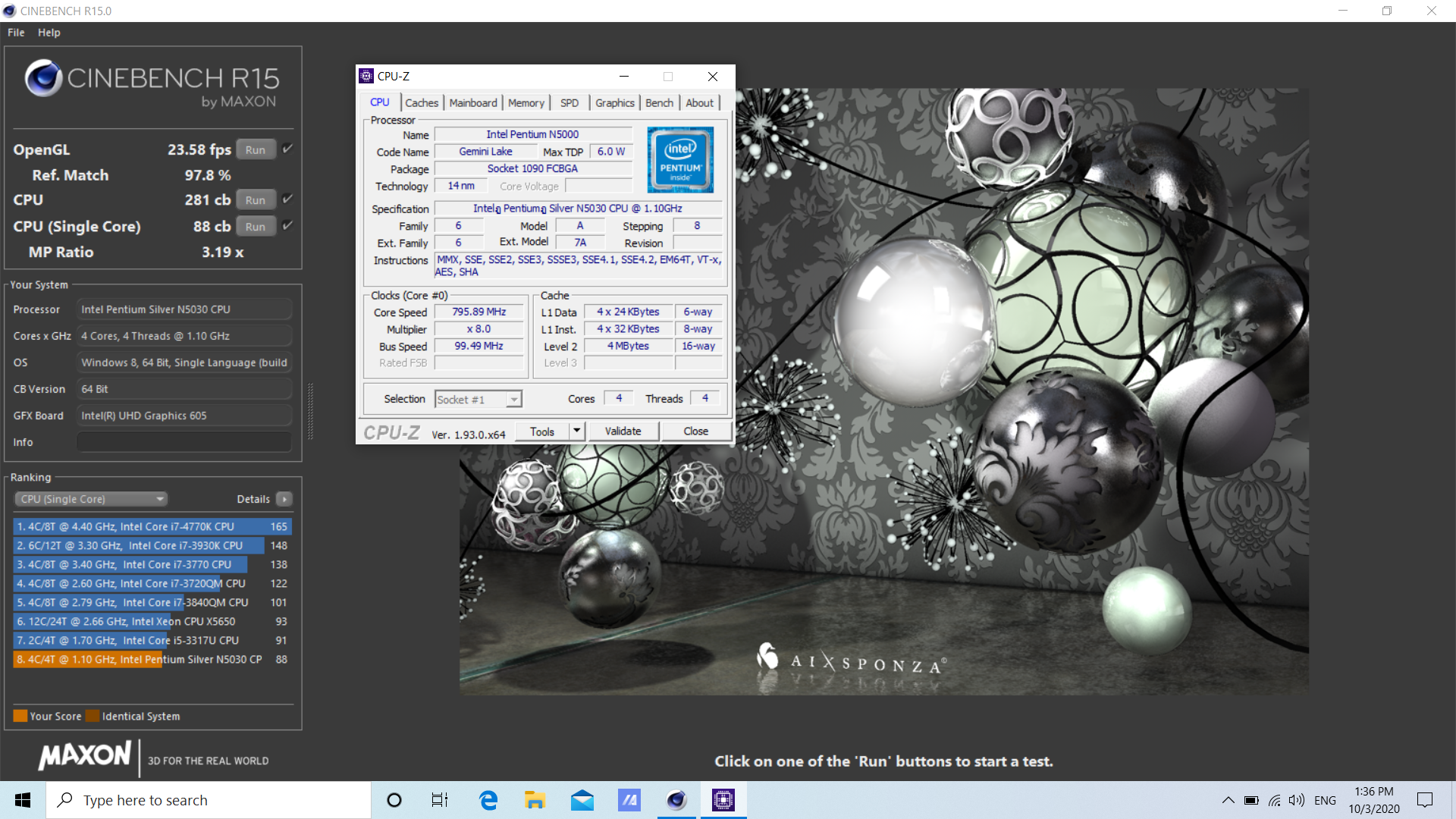Select the i5-3317U ranking row
This screenshot has height=819, width=1456.
click(152, 640)
